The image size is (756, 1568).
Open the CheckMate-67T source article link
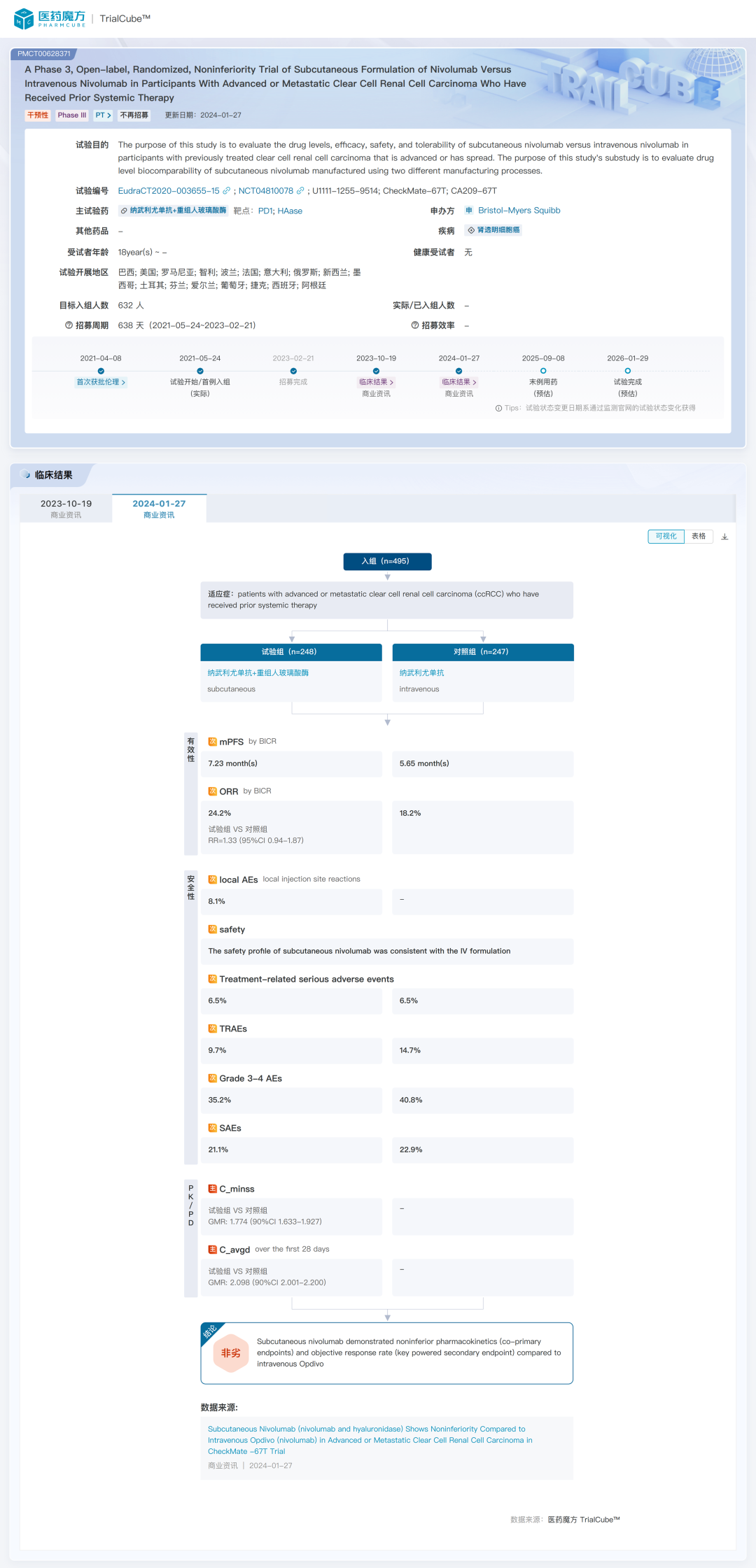(x=370, y=1440)
